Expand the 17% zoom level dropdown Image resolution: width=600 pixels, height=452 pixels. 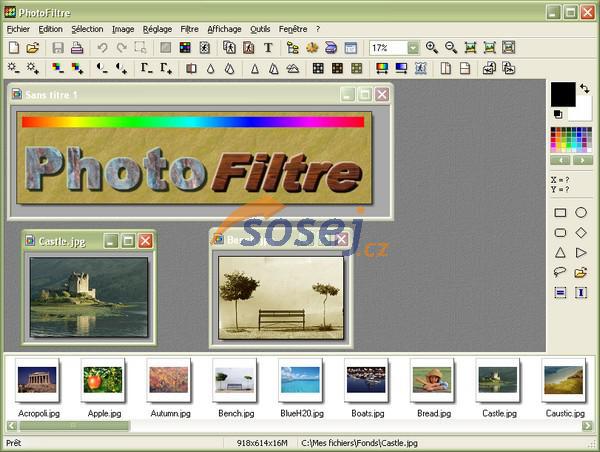(x=413, y=48)
